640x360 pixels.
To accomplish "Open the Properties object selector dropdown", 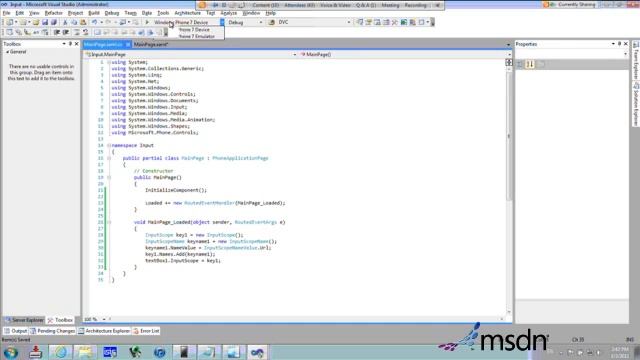I will point(625,54).
